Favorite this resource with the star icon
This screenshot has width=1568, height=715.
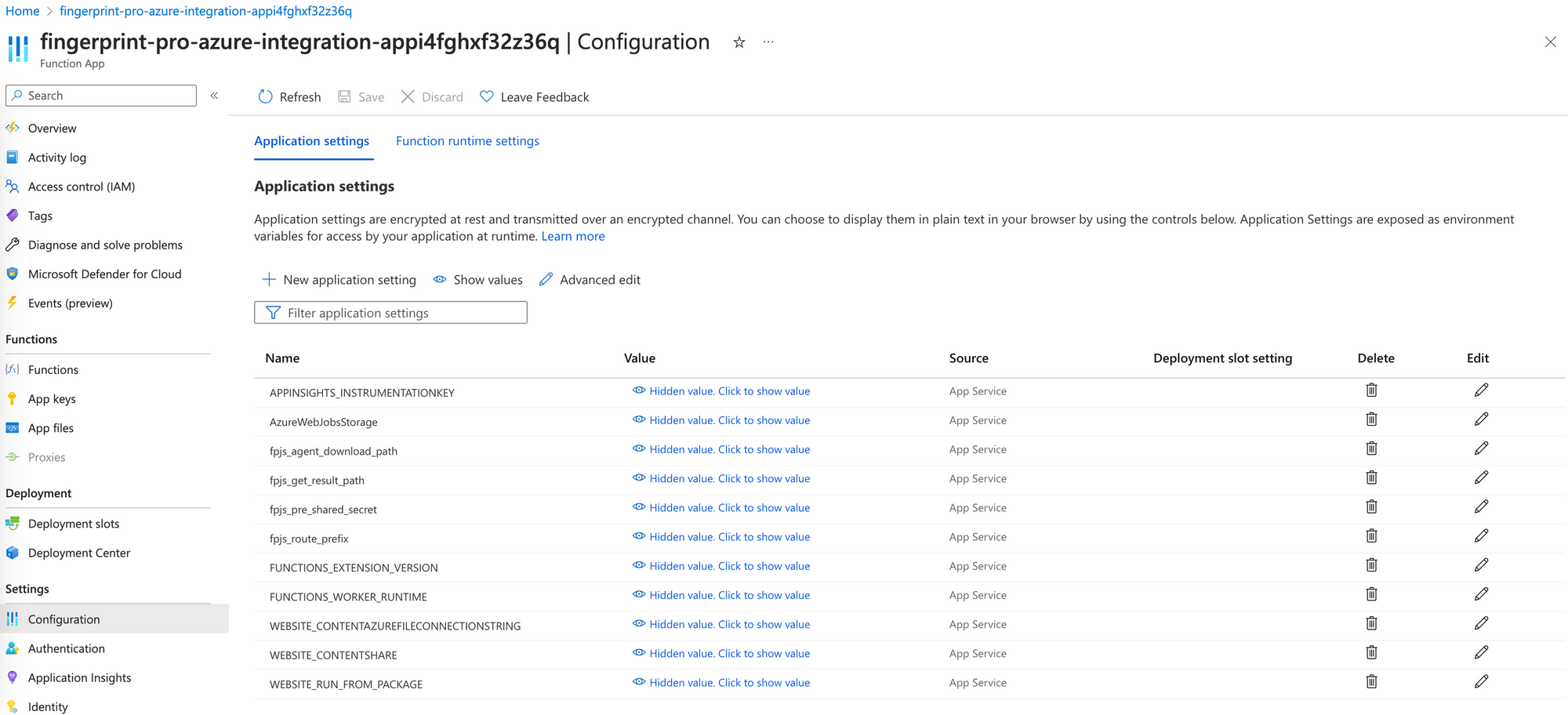(739, 42)
